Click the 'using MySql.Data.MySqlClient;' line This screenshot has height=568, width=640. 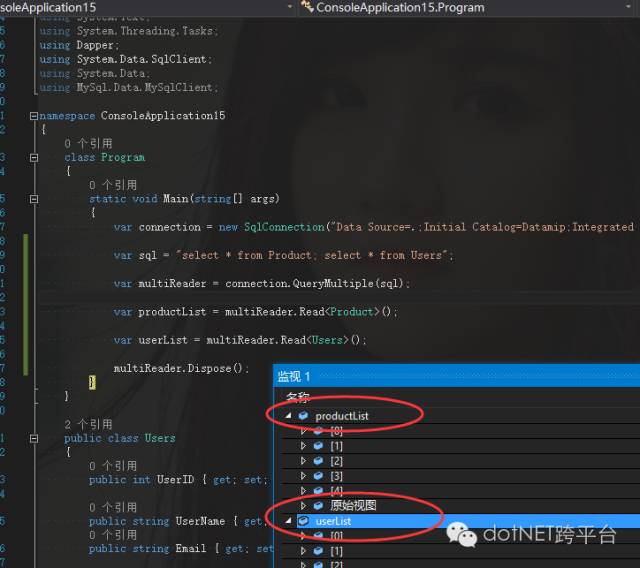click(129, 87)
